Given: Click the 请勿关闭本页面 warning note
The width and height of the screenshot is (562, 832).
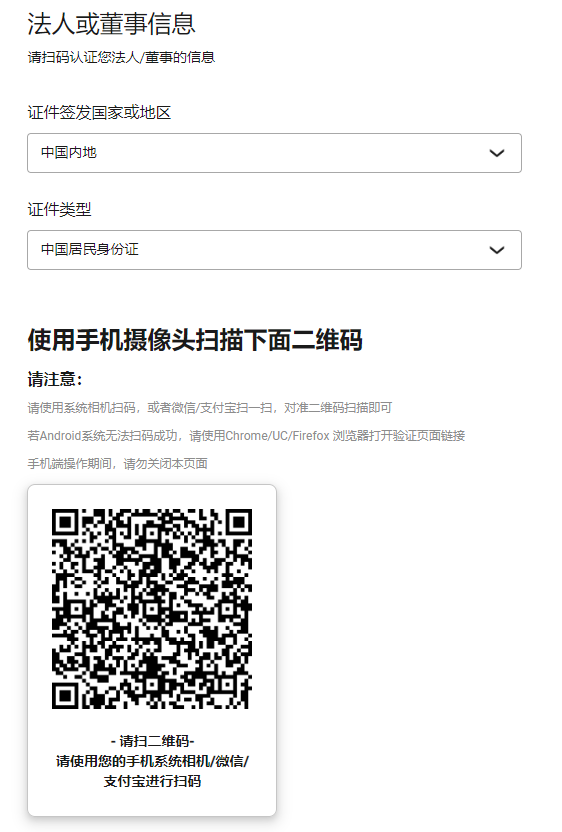Looking at the screenshot, I should 117,464.
